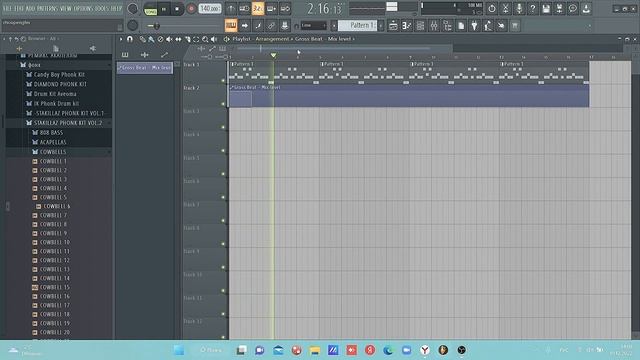The width and height of the screenshot is (640, 360).
Task: Toggle loop recording button
Action: click(285, 8)
